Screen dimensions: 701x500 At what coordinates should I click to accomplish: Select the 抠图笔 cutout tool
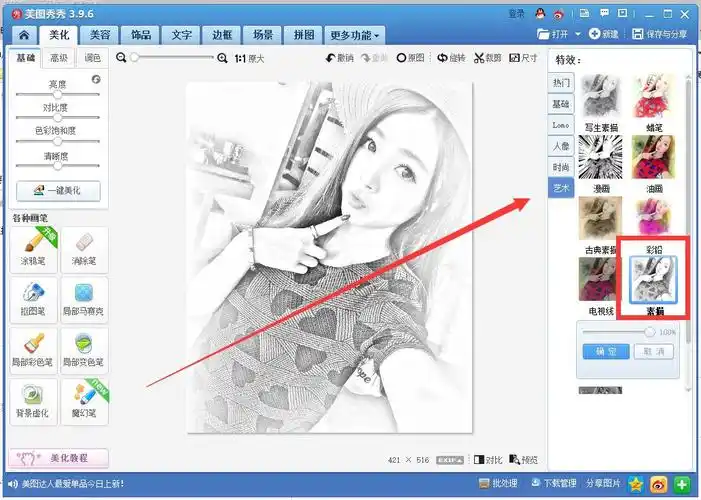34,300
